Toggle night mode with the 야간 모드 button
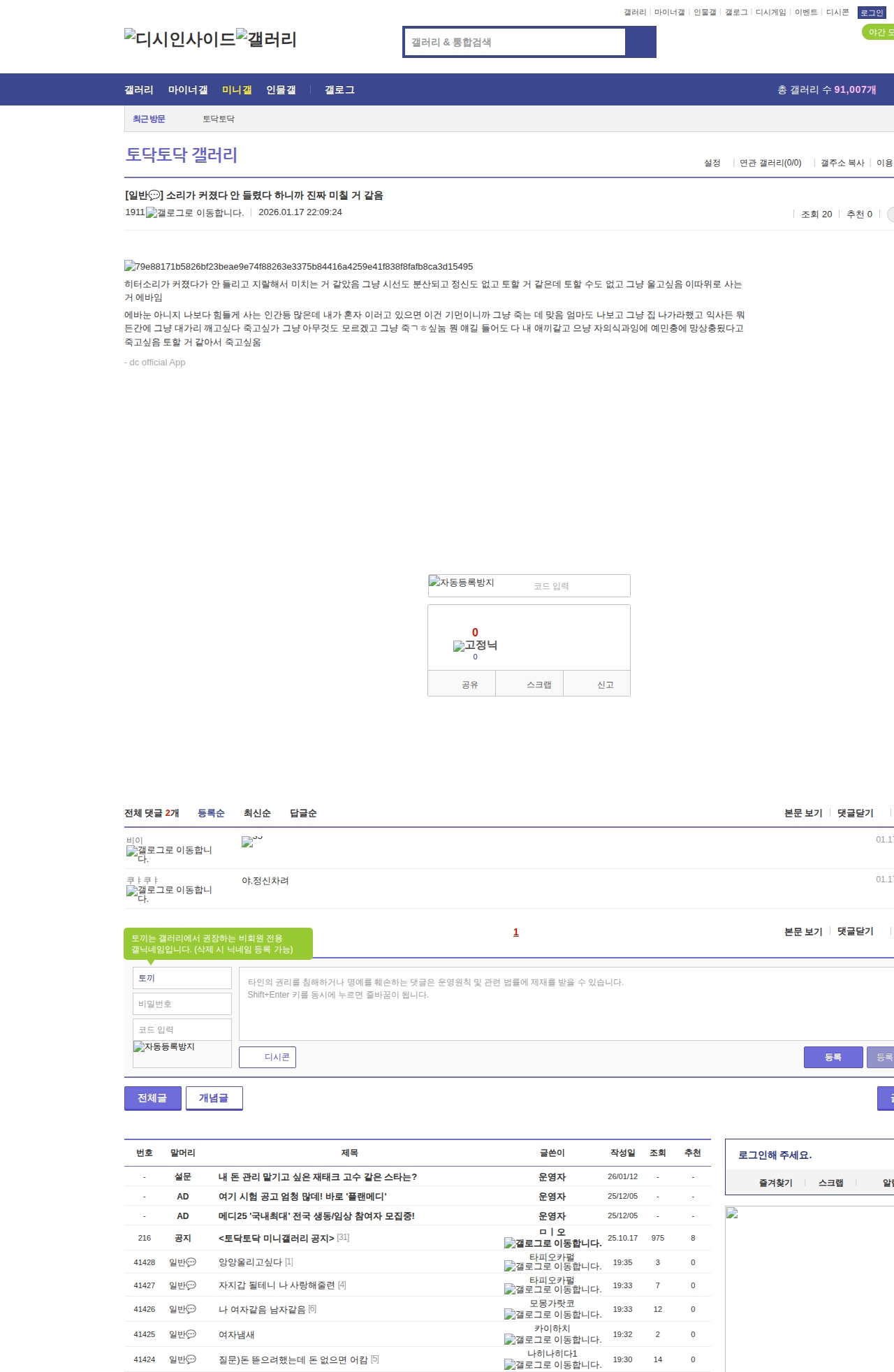The image size is (894, 1372). tap(878, 32)
